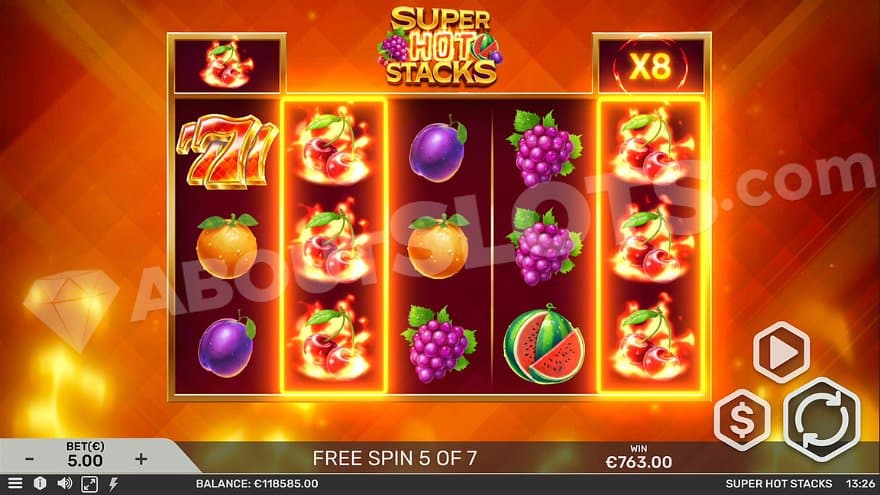Click the circular spin button
Viewport: 880px width, 495px height.
pos(822,420)
